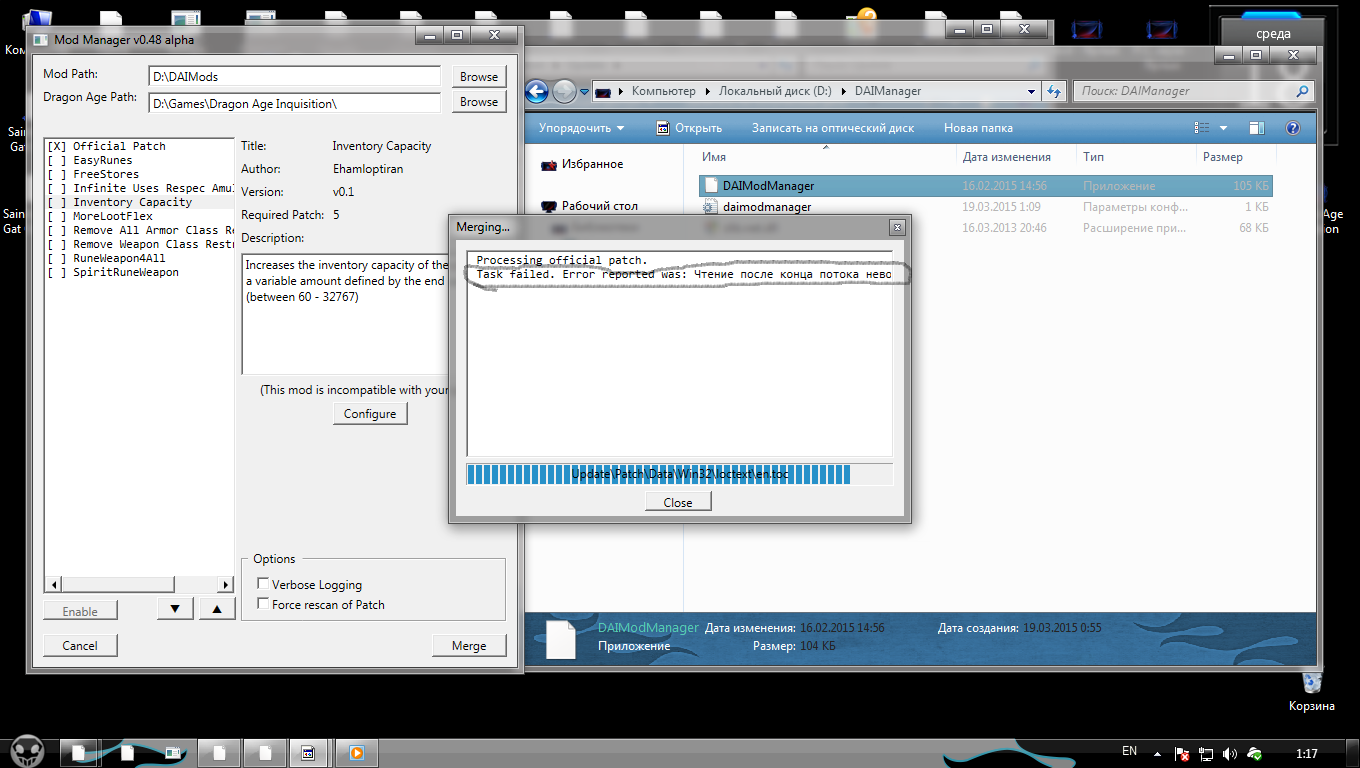Click the Mod Path input field
Viewport: 1360px width, 768px height.
click(x=294, y=77)
